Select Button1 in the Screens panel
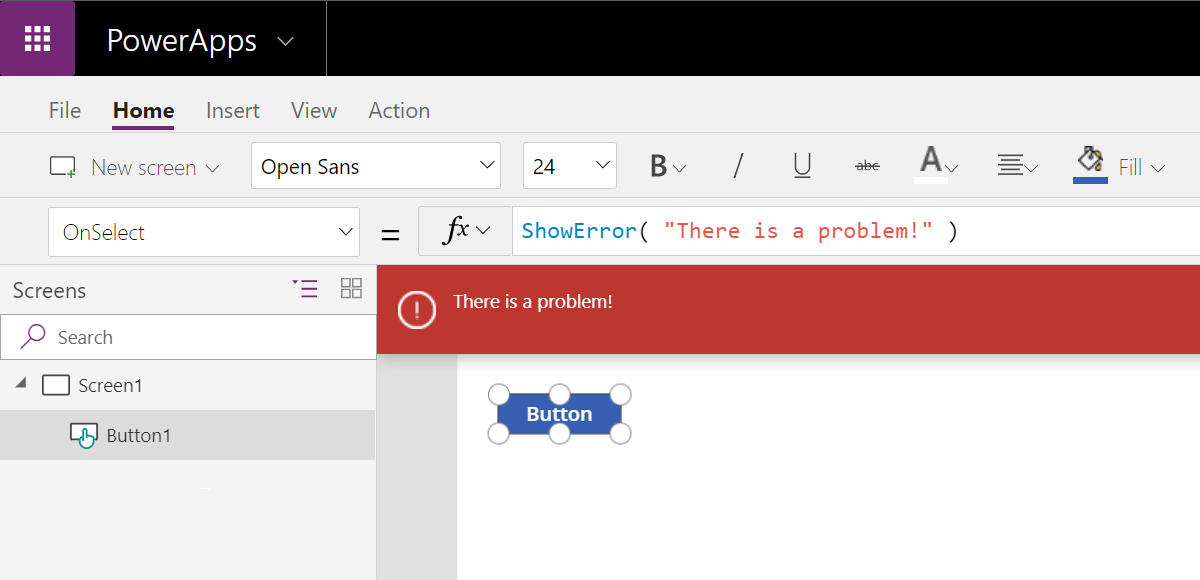The height and width of the screenshot is (580, 1200). coord(137,435)
